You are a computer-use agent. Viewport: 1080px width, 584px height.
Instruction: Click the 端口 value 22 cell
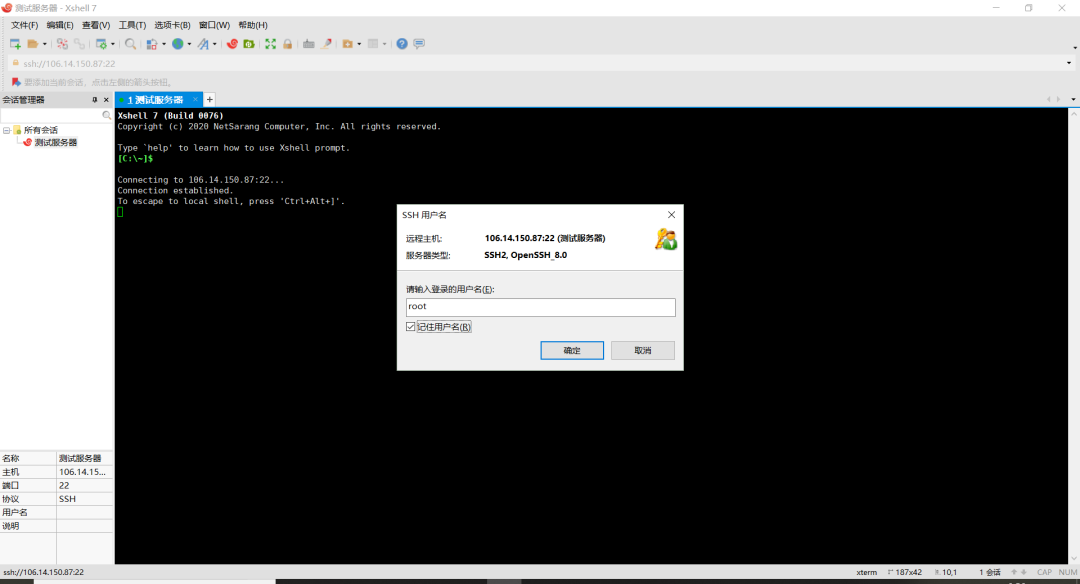pos(84,486)
